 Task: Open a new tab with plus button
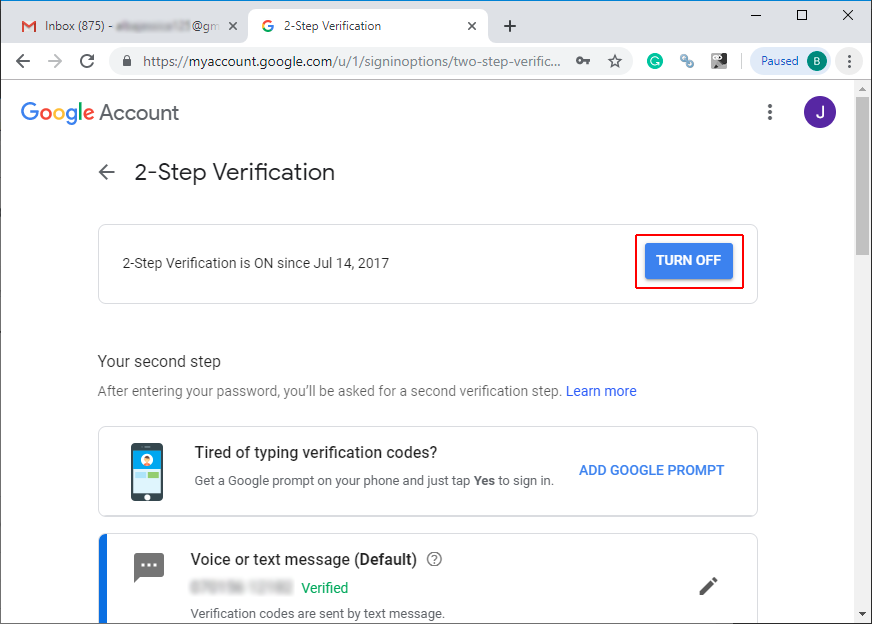pos(509,26)
